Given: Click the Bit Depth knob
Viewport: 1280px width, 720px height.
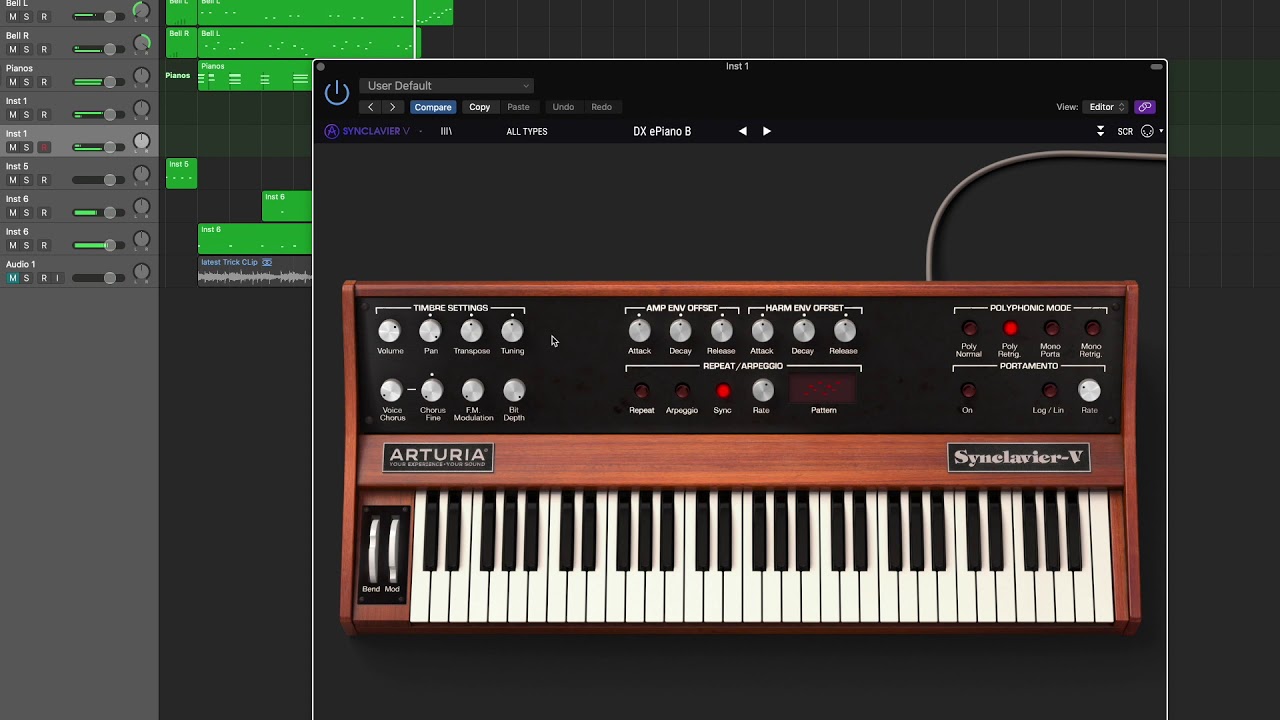Looking at the screenshot, I should pos(514,390).
